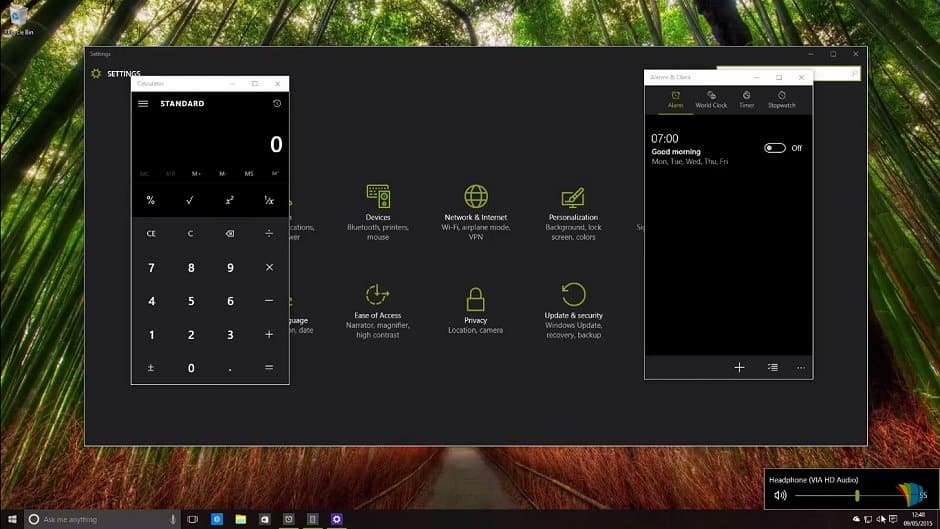Click the MS memory store button
This screenshot has width=940, height=529.
coord(249,174)
